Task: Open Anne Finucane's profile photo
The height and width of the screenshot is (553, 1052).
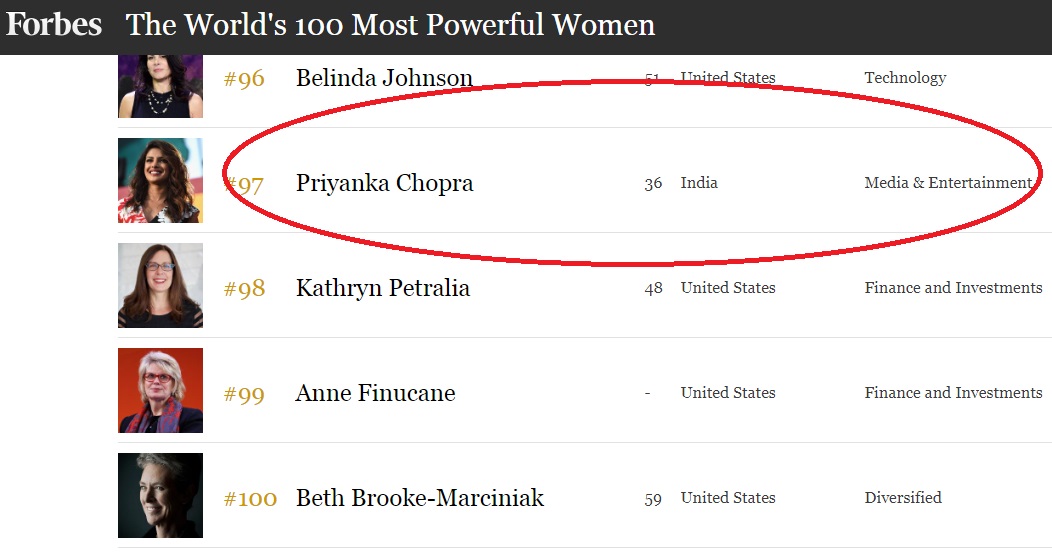Action: coord(160,391)
